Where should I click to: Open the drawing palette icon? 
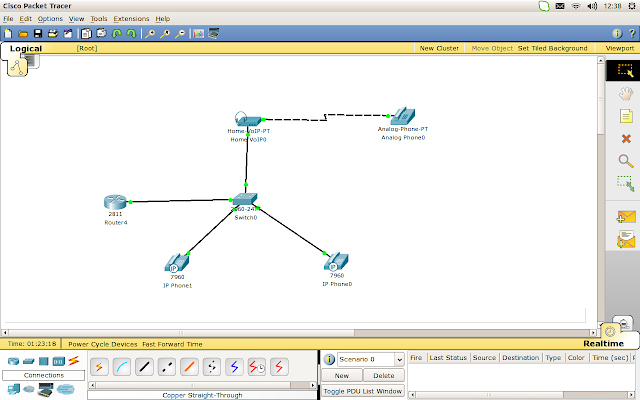(198, 33)
